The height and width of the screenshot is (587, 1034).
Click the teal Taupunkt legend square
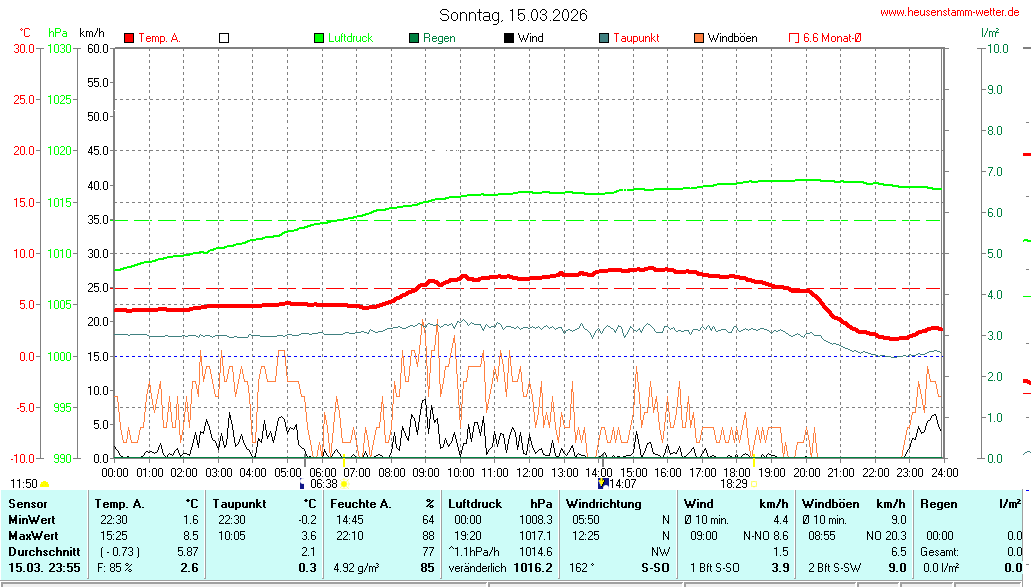coord(604,38)
